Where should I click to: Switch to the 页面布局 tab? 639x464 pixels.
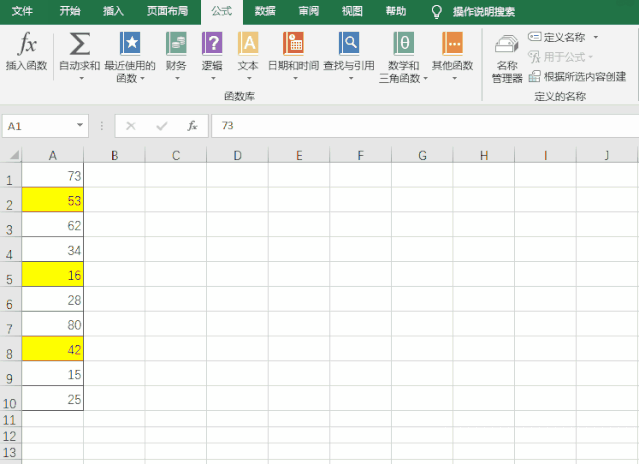point(167,11)
